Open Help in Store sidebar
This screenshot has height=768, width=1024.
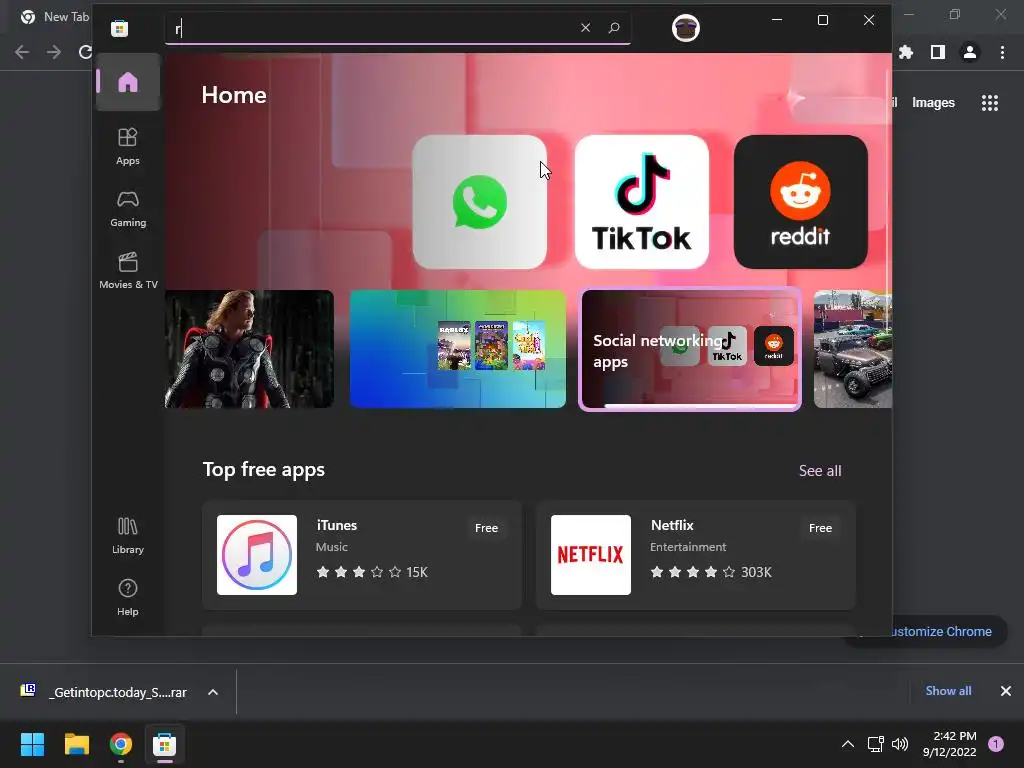[x=128, y=598]
